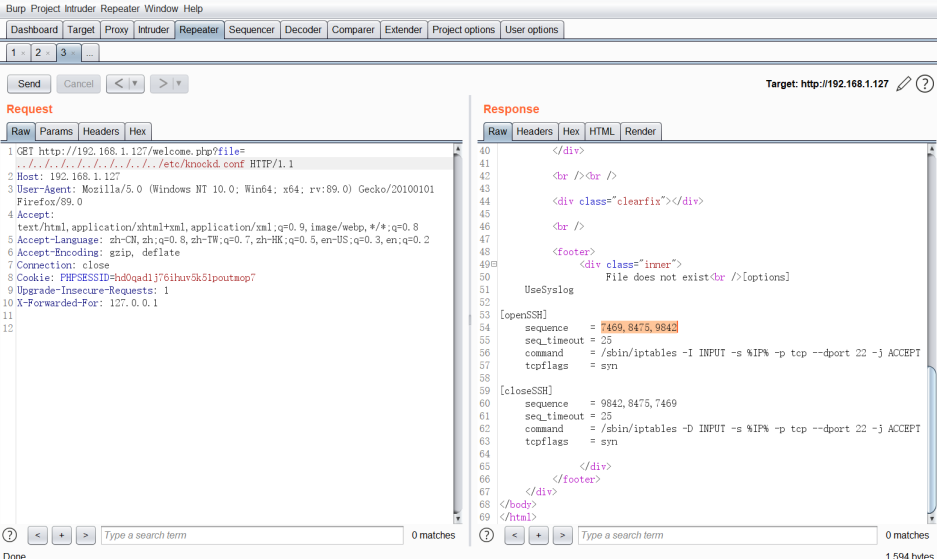
Task: Open the Burp menu
Action: pos(16,8)
